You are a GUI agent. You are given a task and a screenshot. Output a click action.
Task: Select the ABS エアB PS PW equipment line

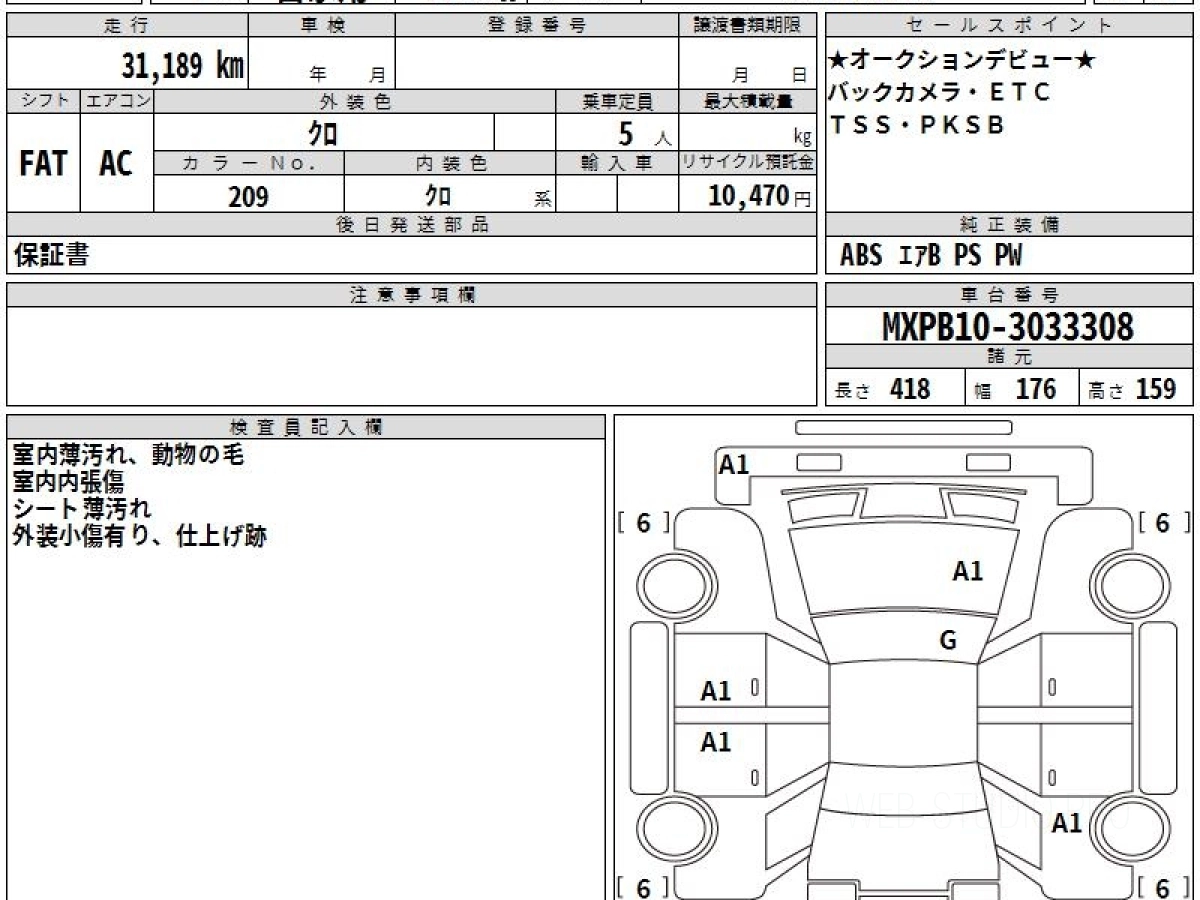pos(931,256)
